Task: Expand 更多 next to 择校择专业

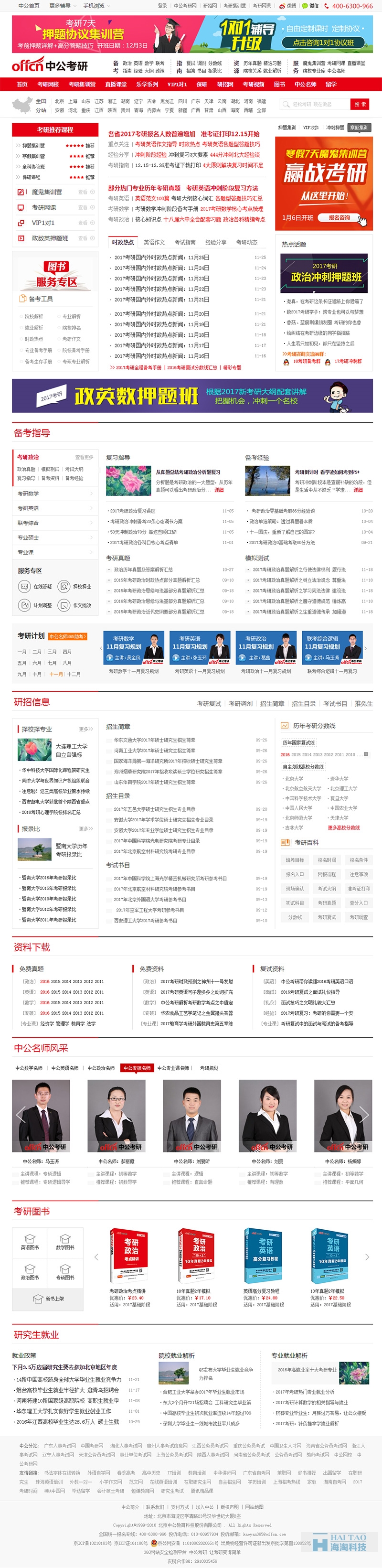Action: 86,729
